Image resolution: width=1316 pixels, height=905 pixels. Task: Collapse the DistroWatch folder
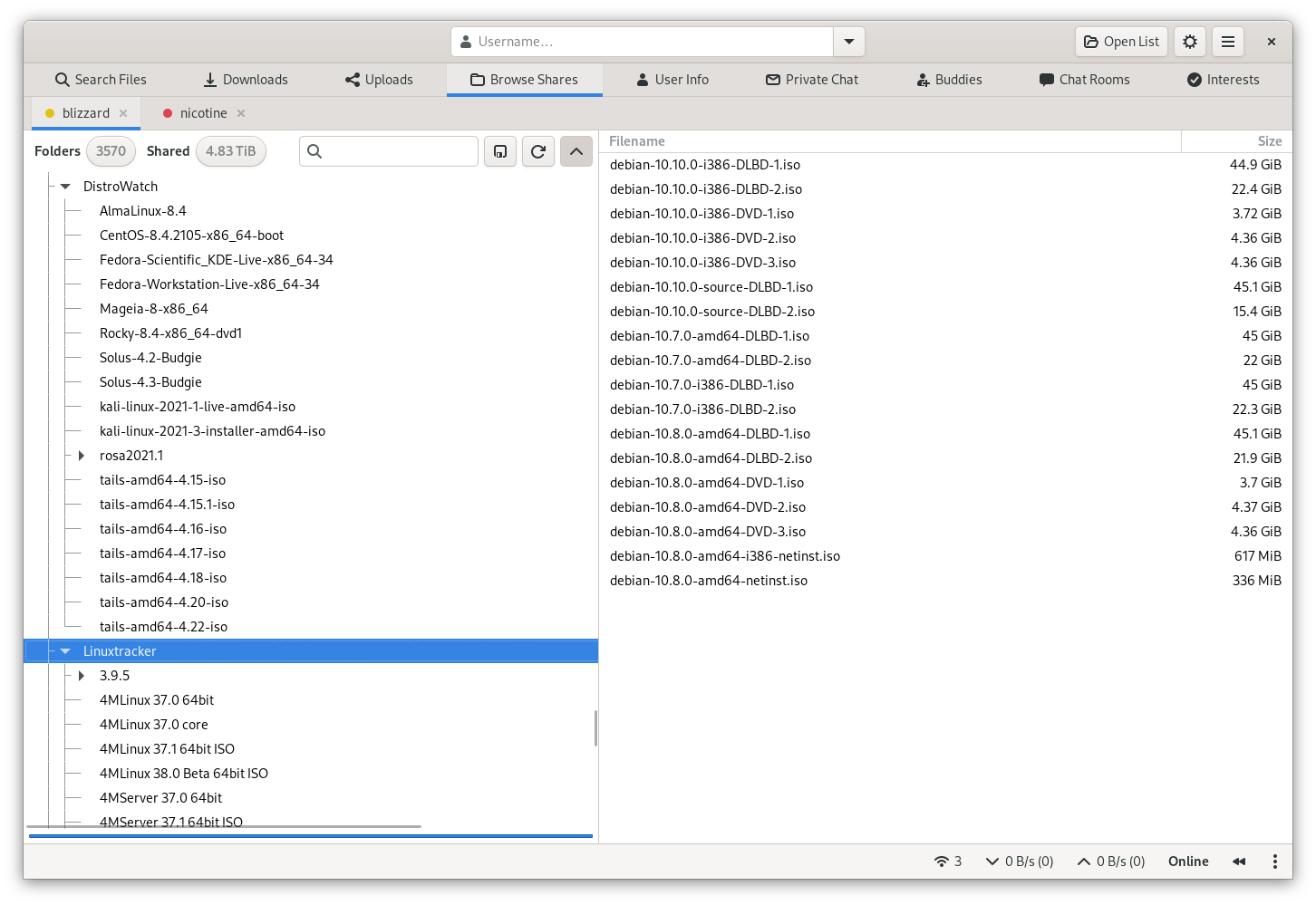pos(65,187)
